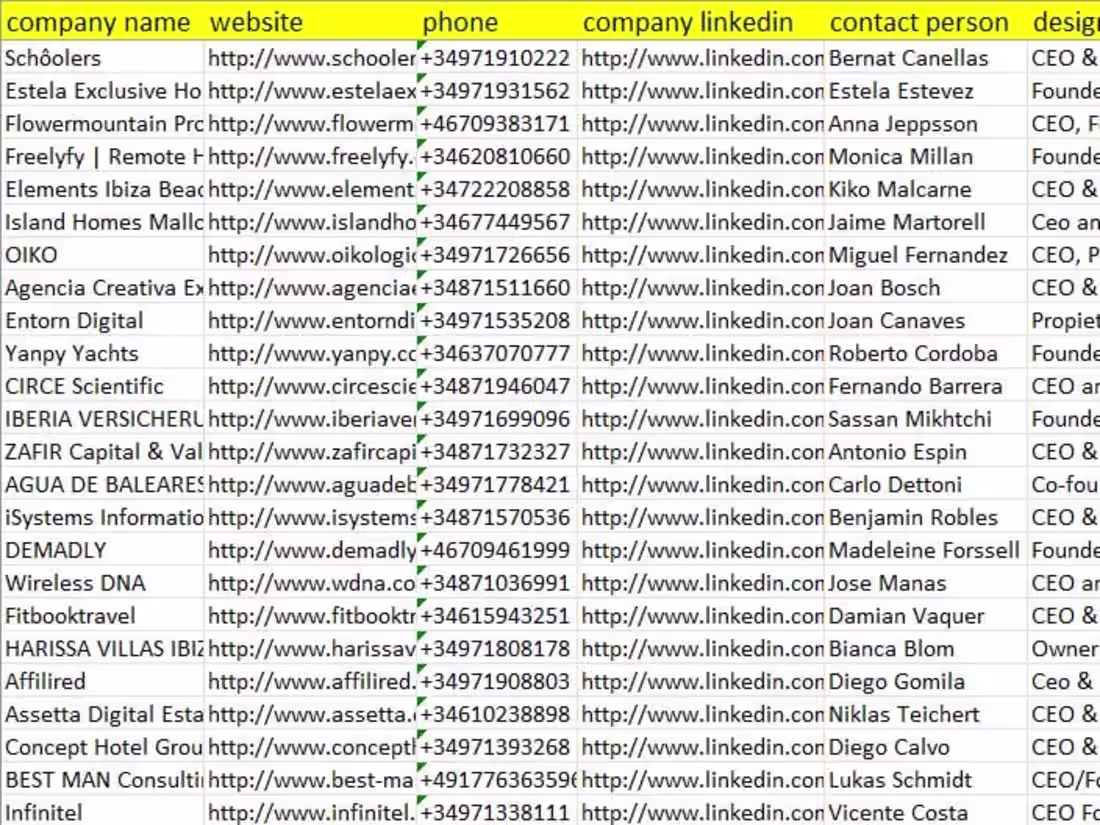This screenshot has width=1100, height=825.
Task: Select contact person Monica Millan
Action: tap(926, 156)
